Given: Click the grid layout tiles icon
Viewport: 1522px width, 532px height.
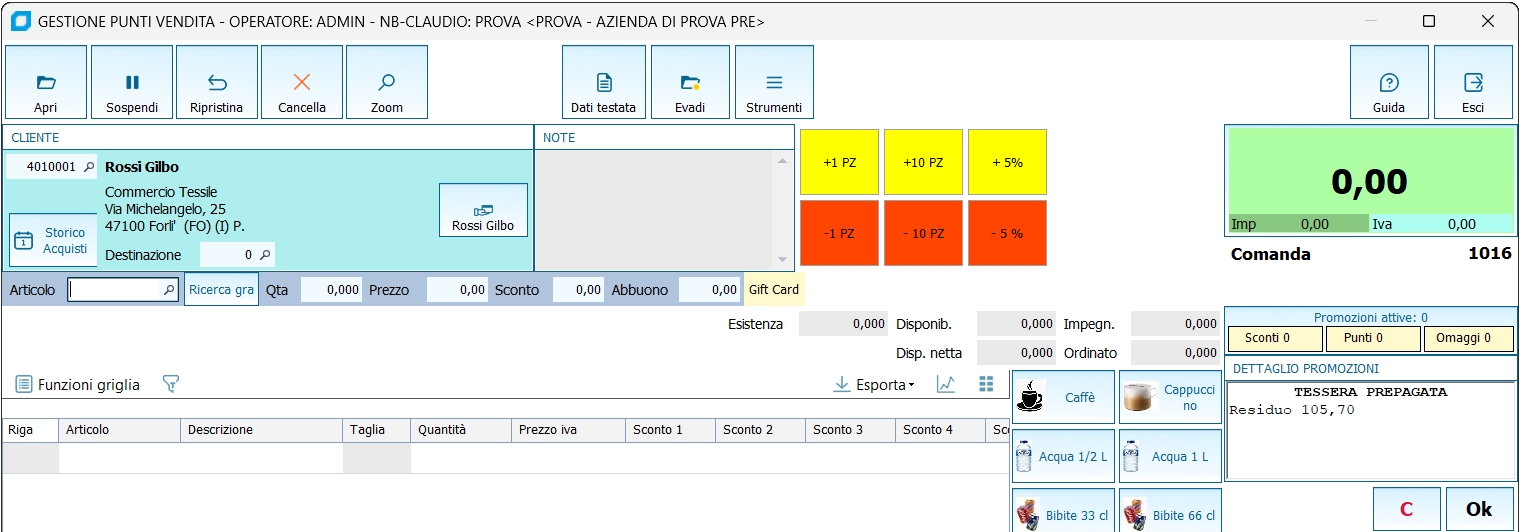Looking at the screenshot, I should pyautogui.click(x=987, y=384).
